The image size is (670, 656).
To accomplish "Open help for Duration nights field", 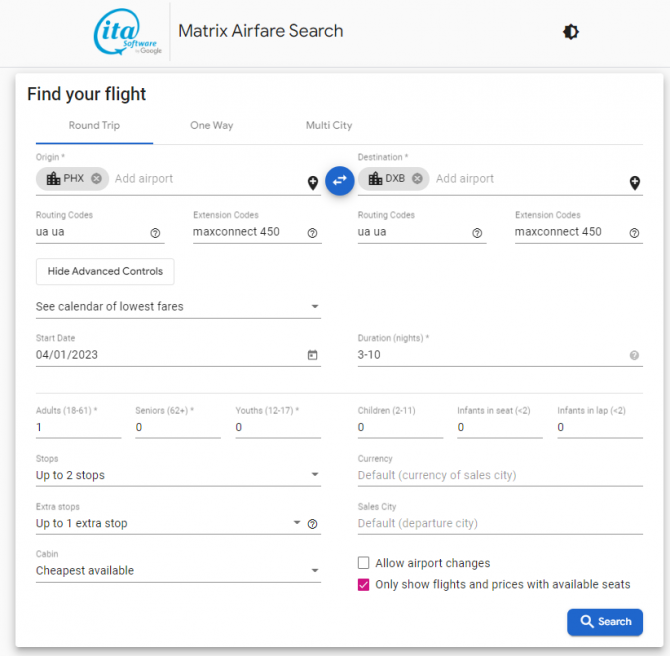I will coord(634,355).
